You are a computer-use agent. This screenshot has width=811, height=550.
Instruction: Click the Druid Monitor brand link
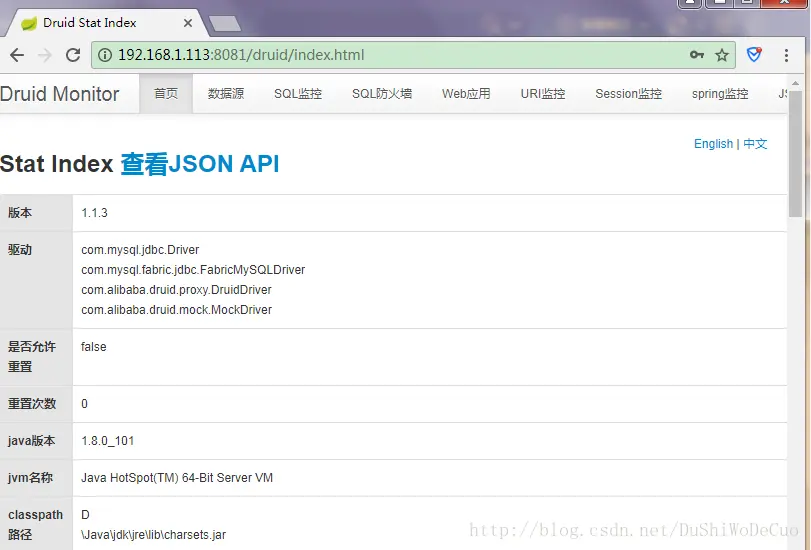pos(59,94)
